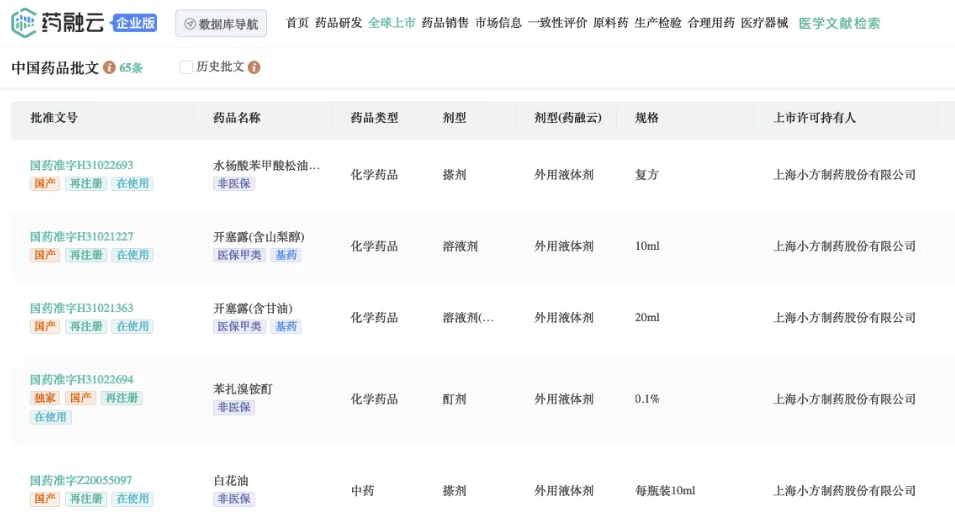Click the 复方 specification cell
955x522 pixels.
[647, 175]
